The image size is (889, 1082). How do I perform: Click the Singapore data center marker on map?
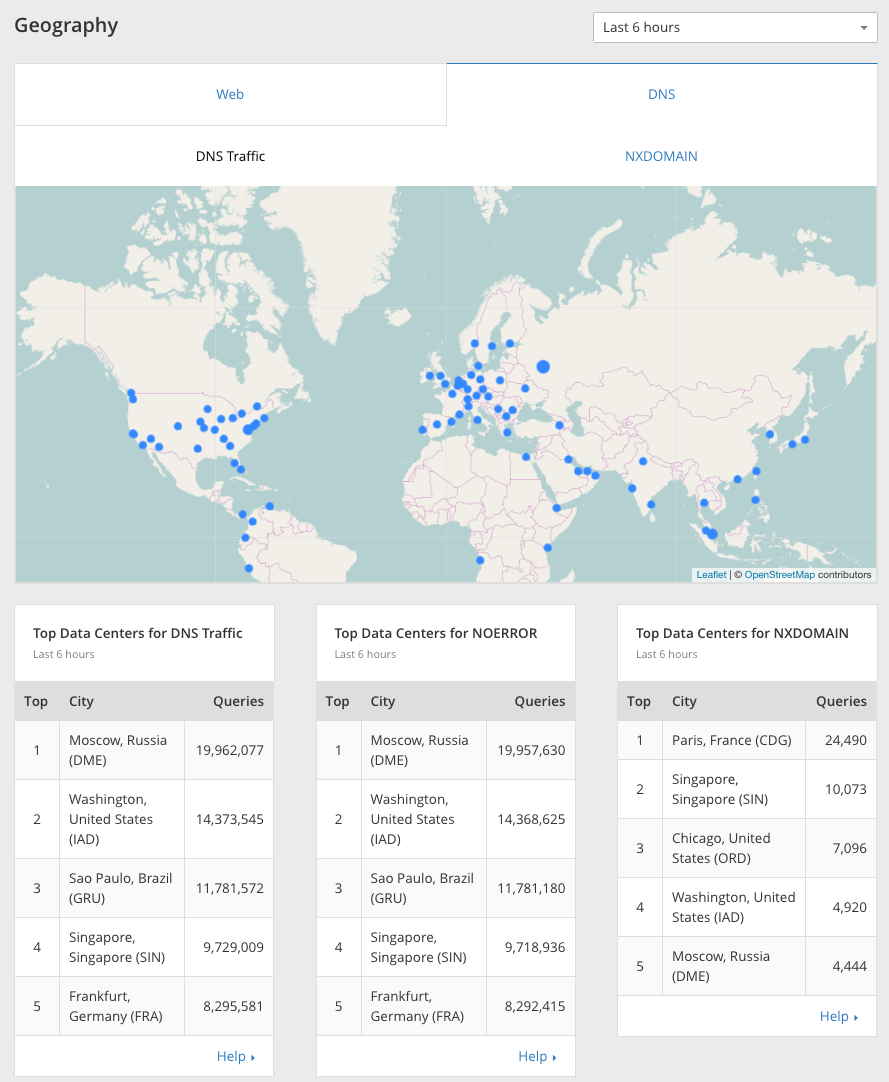pyautogui.click(x=712, y=534)
